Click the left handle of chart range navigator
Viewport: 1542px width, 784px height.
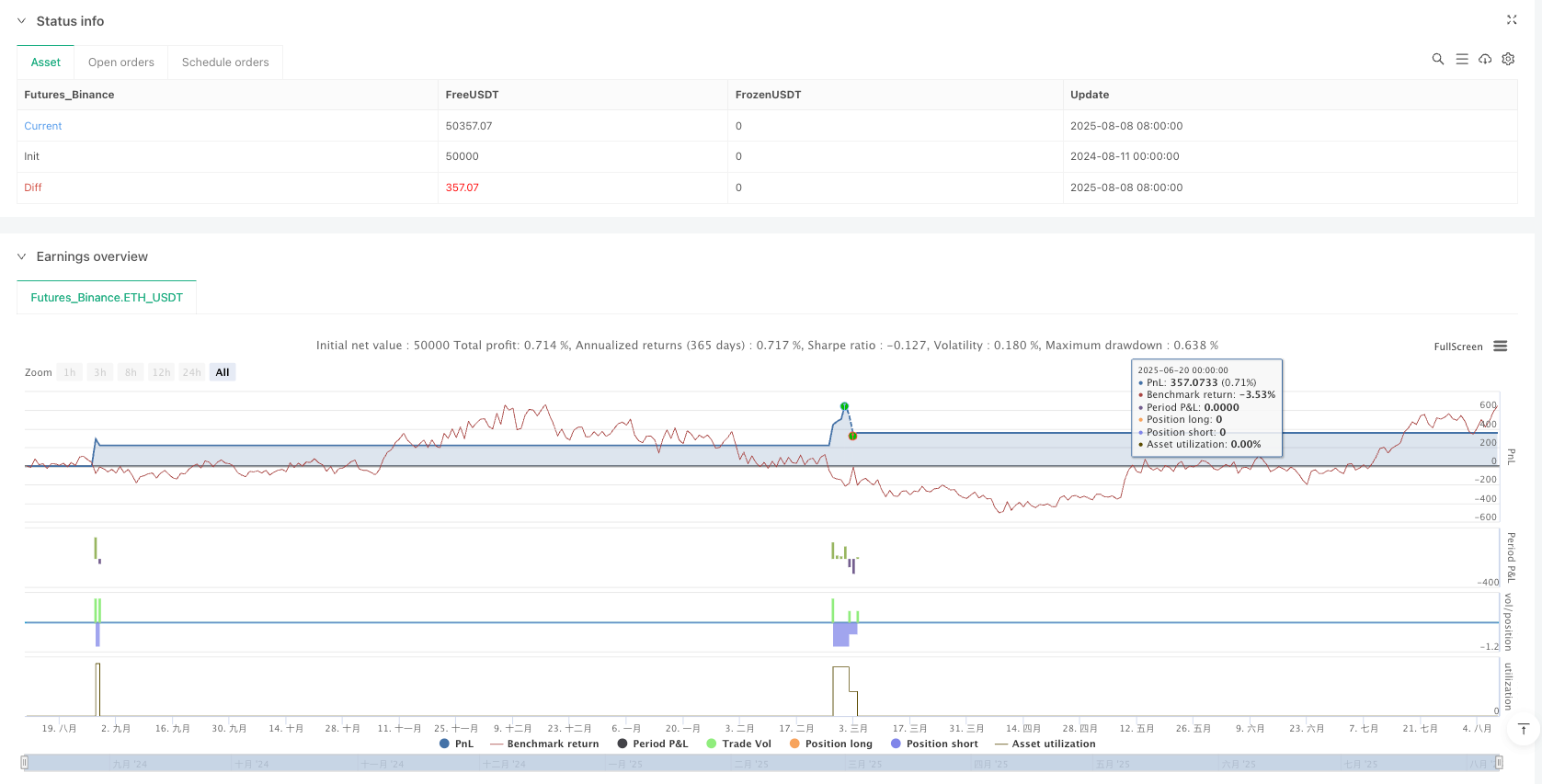click(x=25, y=762)
